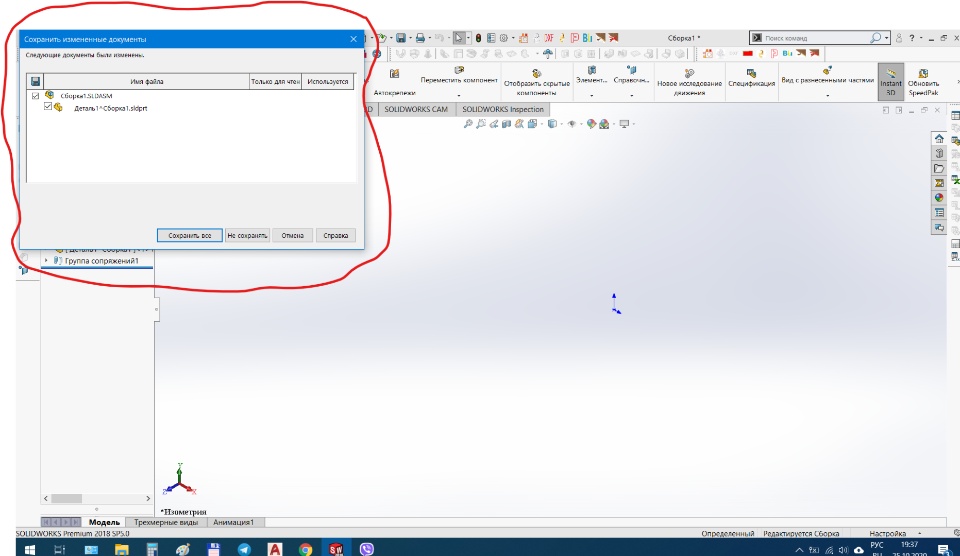
Task: Click the Справочная геометрия tool icon
Action: coord(631,70)
